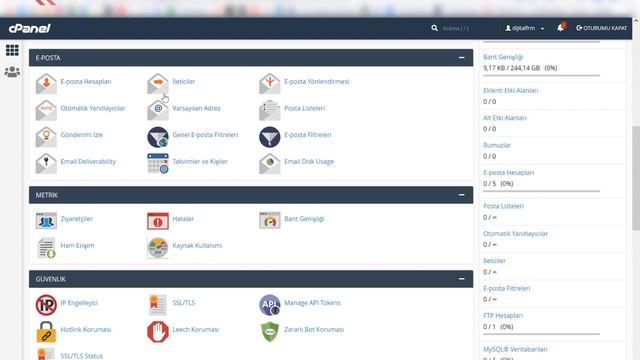This screenshot has width=640, height=360.
Task: Open FTP Hesapları statistic link
Action: [x=503, y=316]
